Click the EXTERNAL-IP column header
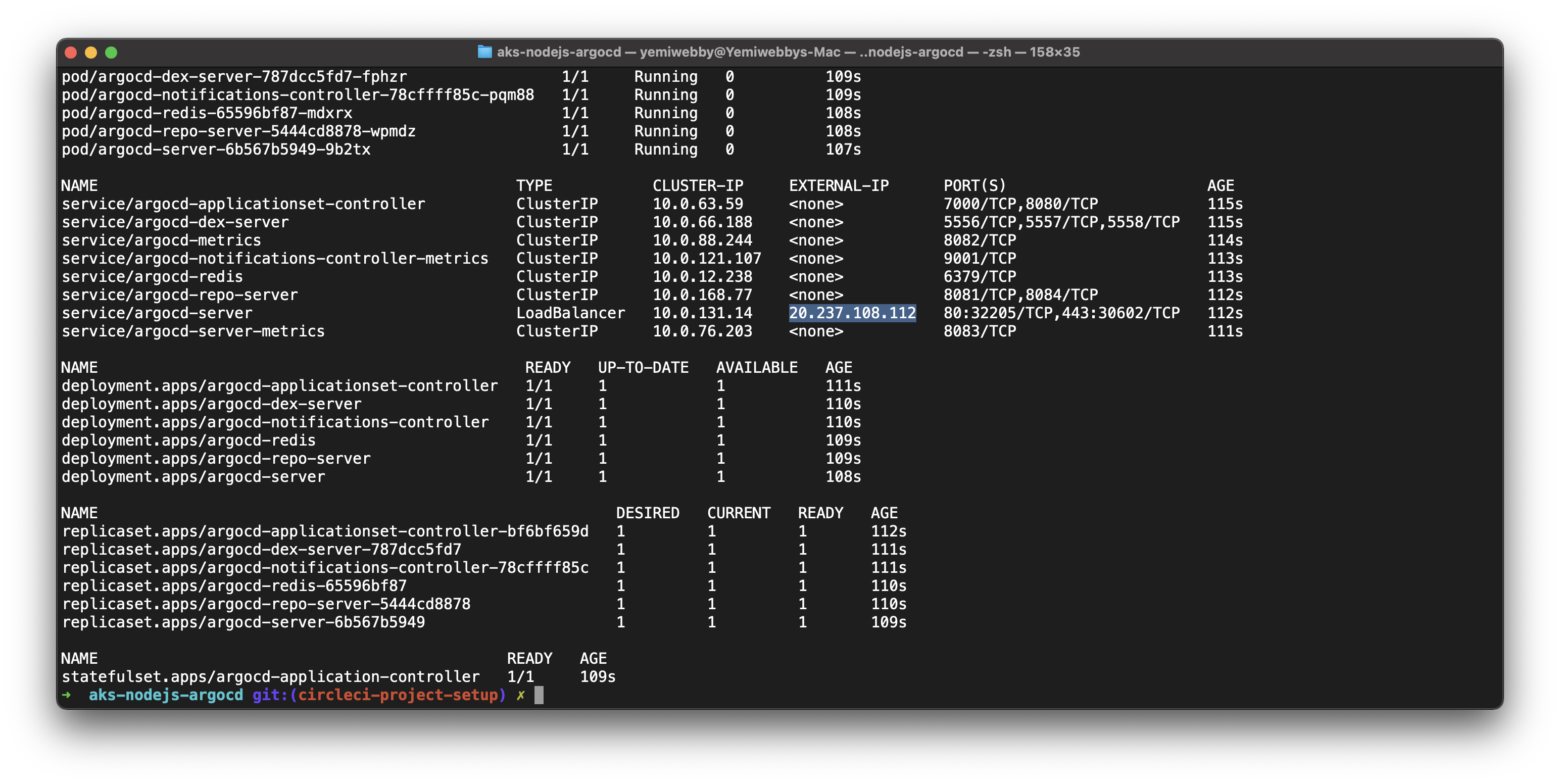The width and height of the screenshot is (1560, 784). click(x=838, y=186)
